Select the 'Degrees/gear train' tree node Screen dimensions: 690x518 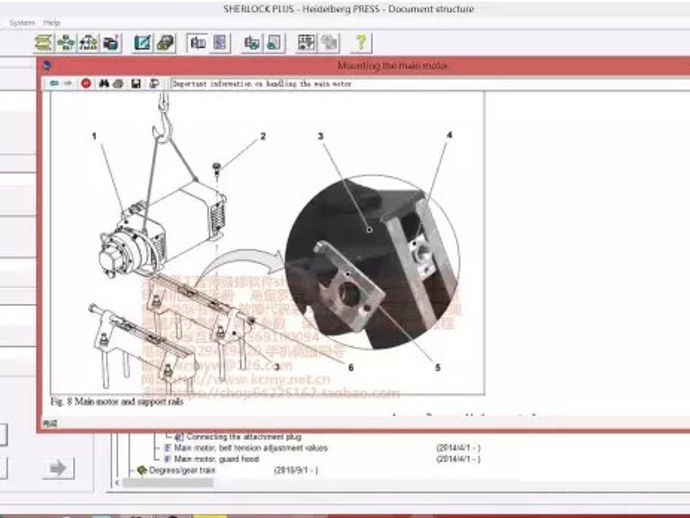click(x=182, y=470)
